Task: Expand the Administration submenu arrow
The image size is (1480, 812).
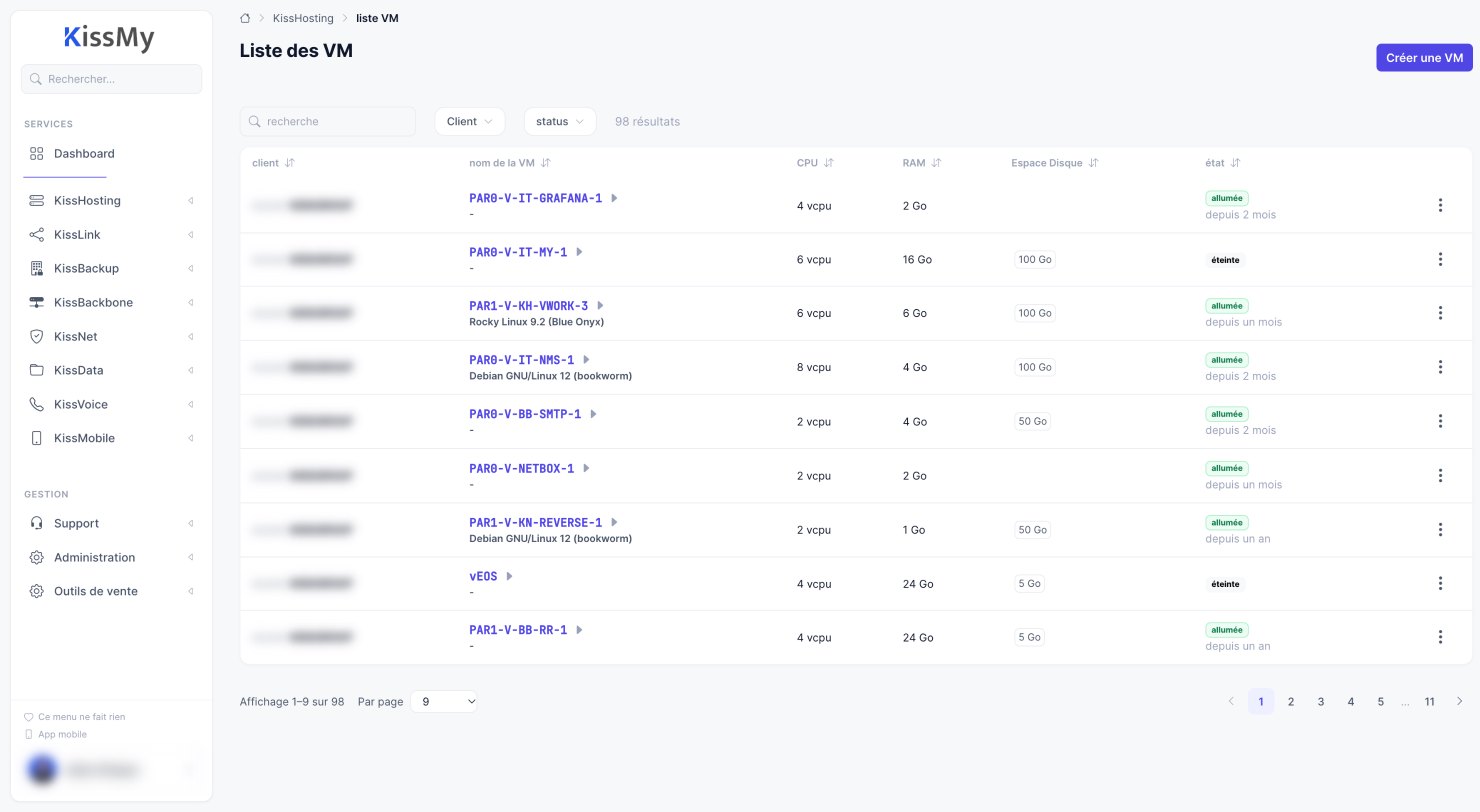Action: (190, 558)
